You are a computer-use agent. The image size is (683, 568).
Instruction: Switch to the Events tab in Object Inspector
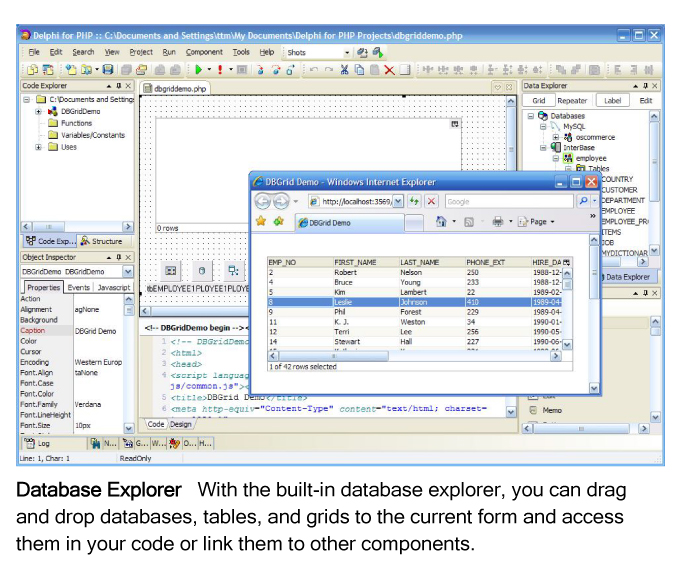pos(78,287)
